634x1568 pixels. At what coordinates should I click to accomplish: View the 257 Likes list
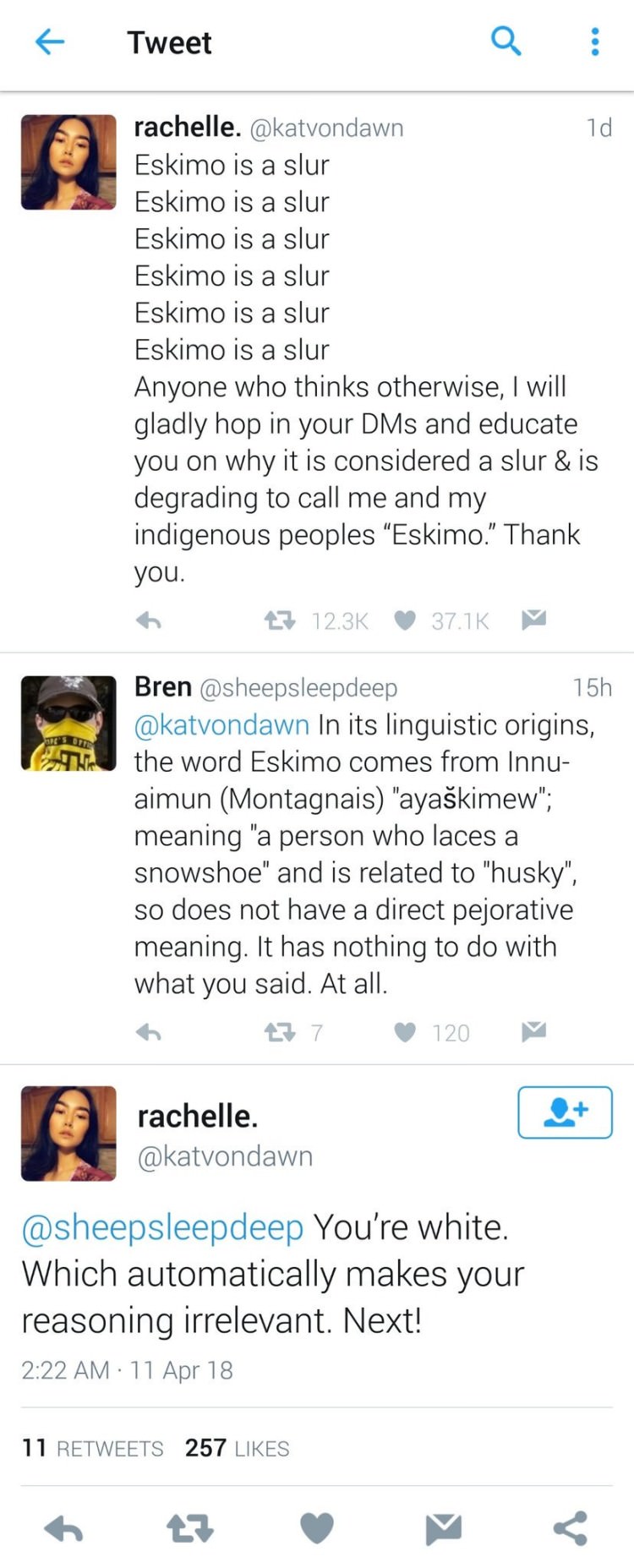(x=237, y=1448)
